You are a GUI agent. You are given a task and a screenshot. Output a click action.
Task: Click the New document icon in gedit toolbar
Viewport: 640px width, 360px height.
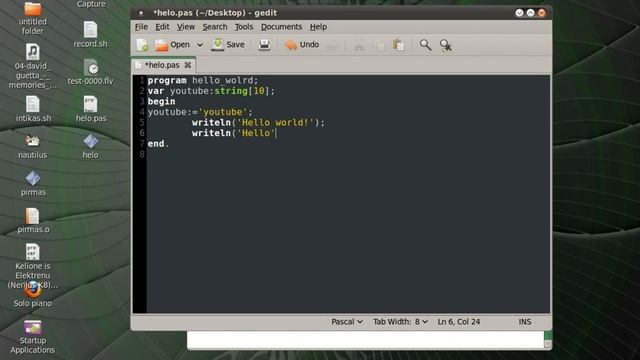point(142,45)
